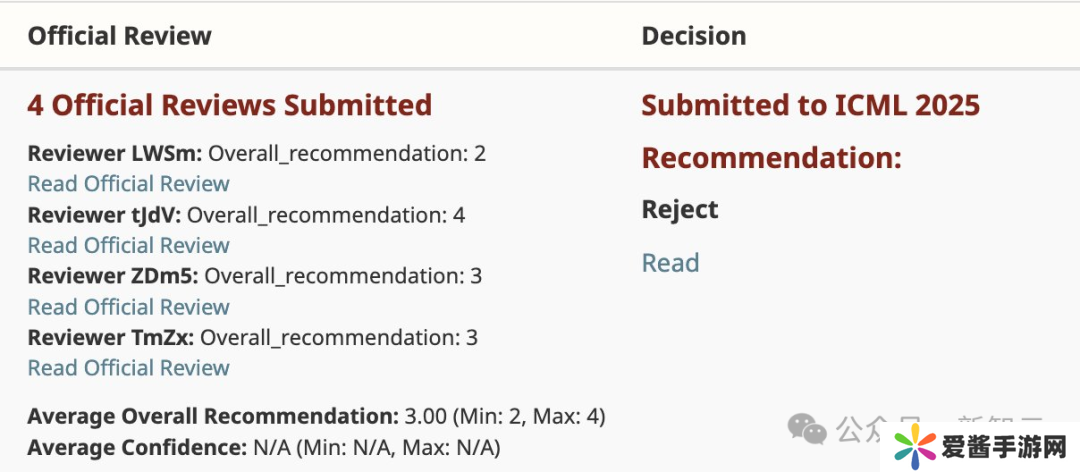
Task: Click the Submitted to ICML 2025 heading
Action: (x=810, y=105)
